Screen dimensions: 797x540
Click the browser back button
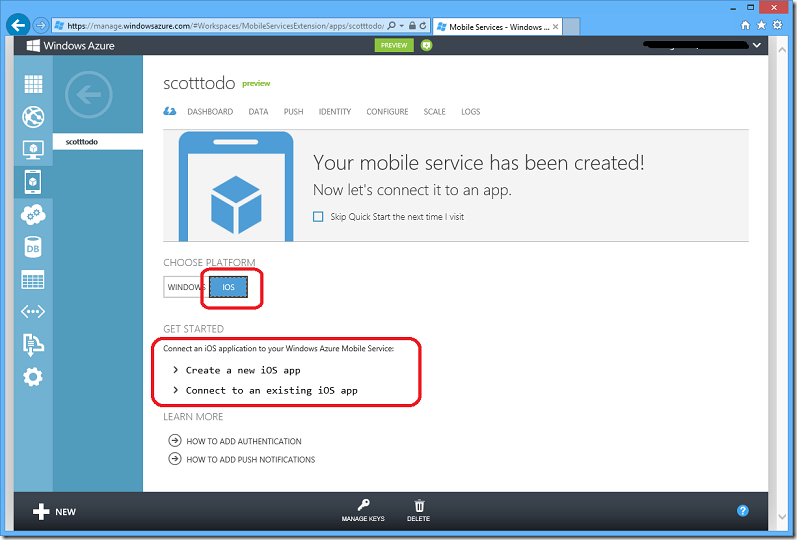tap(18, 25)
